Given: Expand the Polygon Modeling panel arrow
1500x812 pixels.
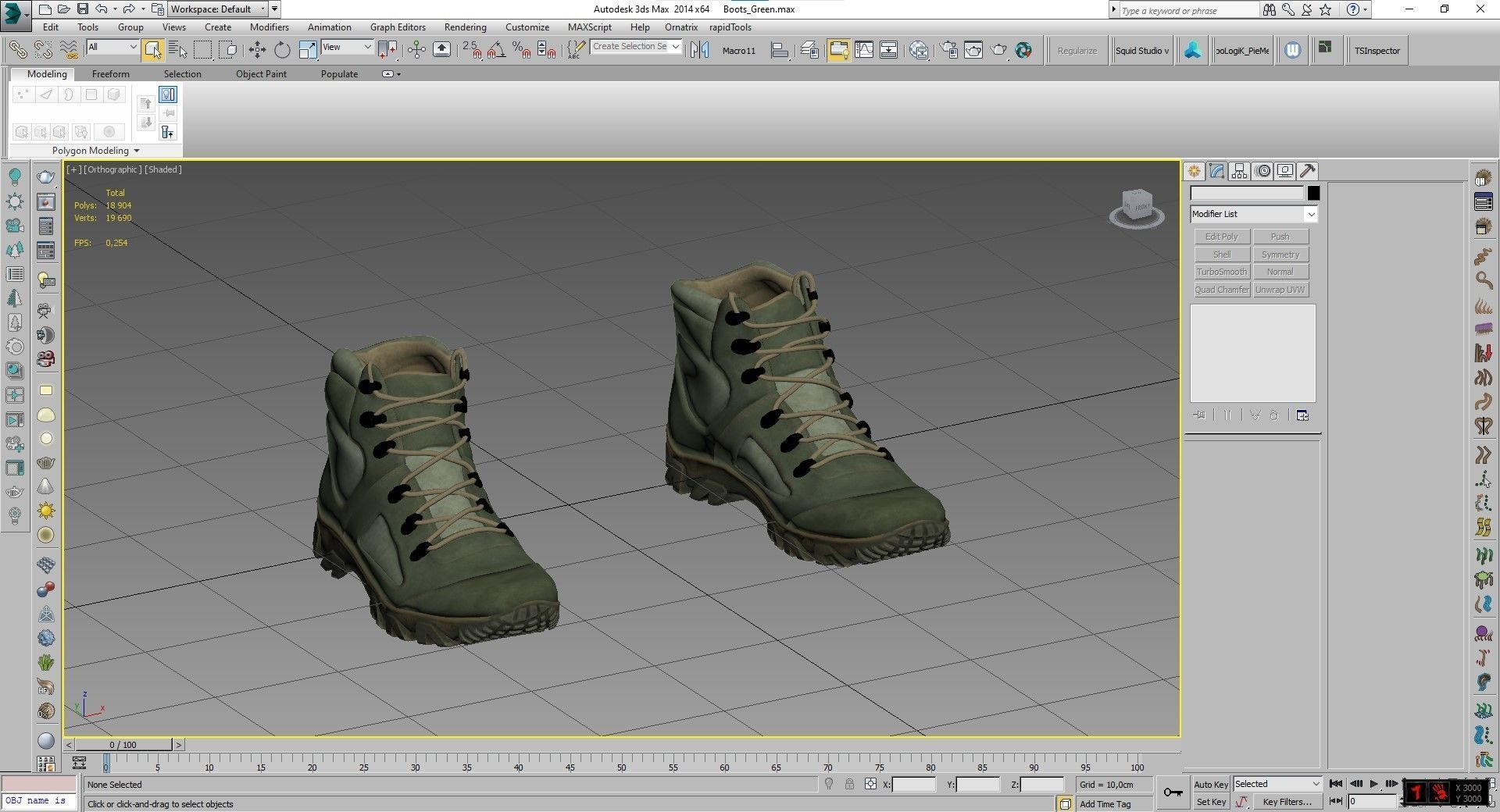Looking at the screenshot, I should pos(137,151).
